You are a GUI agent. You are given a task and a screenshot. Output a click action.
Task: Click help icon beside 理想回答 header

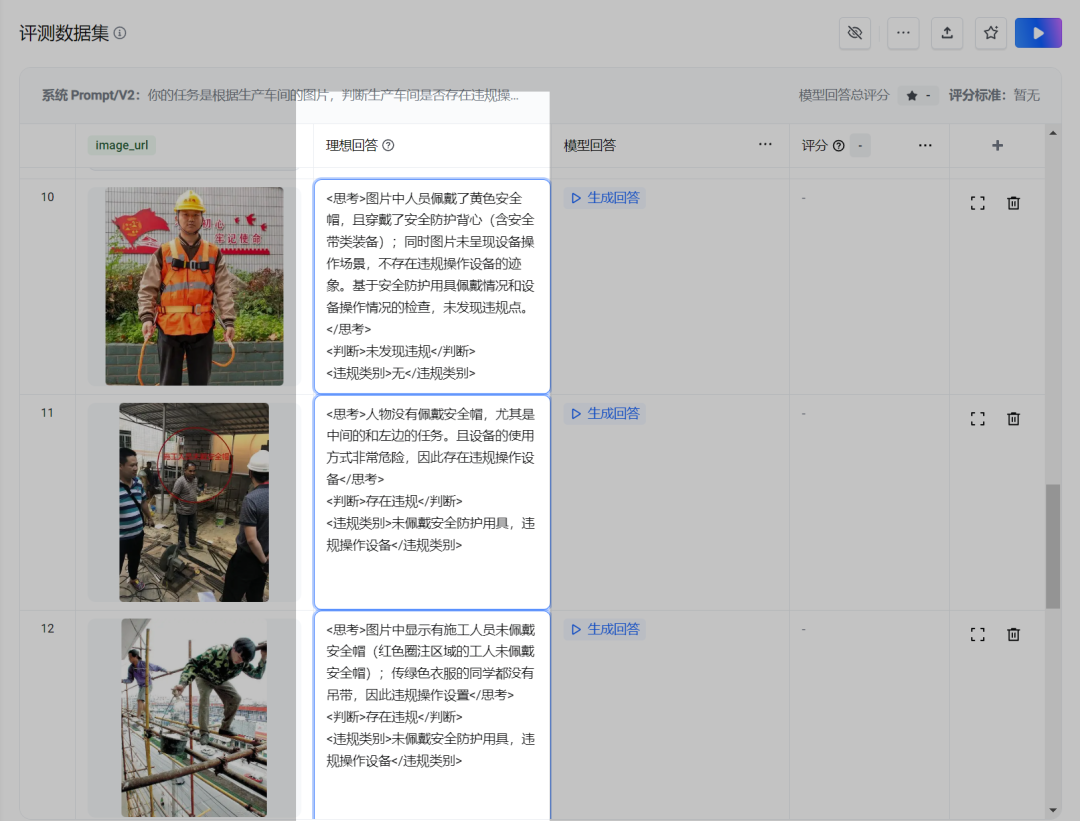(x=389, y=145)
